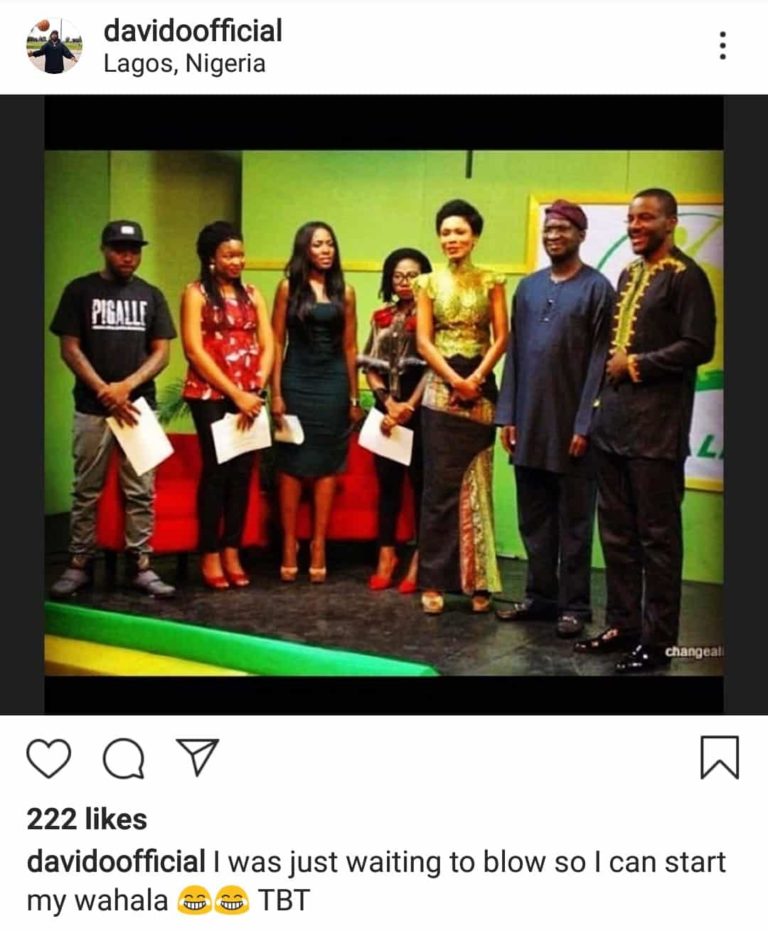The image size is (768, 931).
Task: Tap the first laughing emoji in the caption
Action: click(x=194, y=901)
